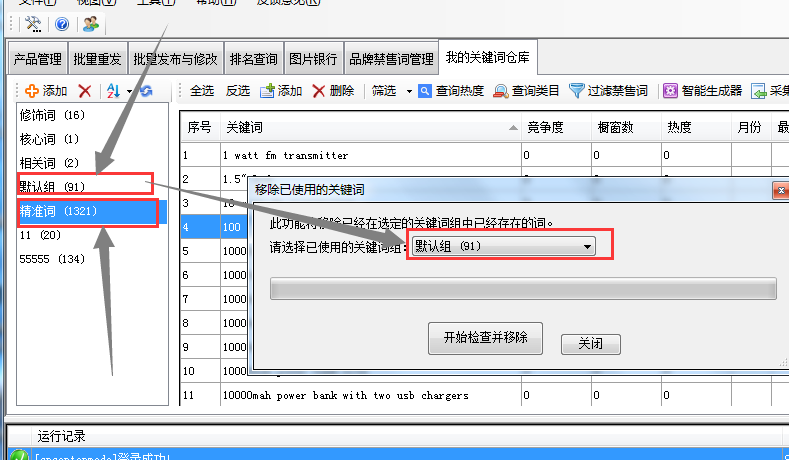Add keyword using 添加 in keyword toolbar
This screenshot has height=460, width=789.
coord(281,91)
